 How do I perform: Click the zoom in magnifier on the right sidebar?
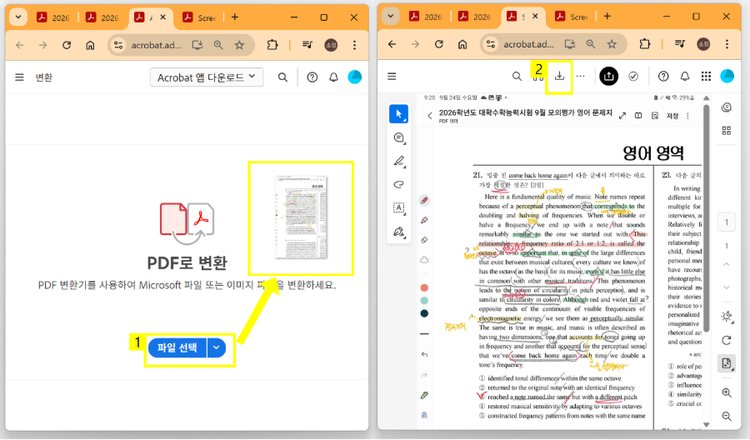(x=726, y=393)
